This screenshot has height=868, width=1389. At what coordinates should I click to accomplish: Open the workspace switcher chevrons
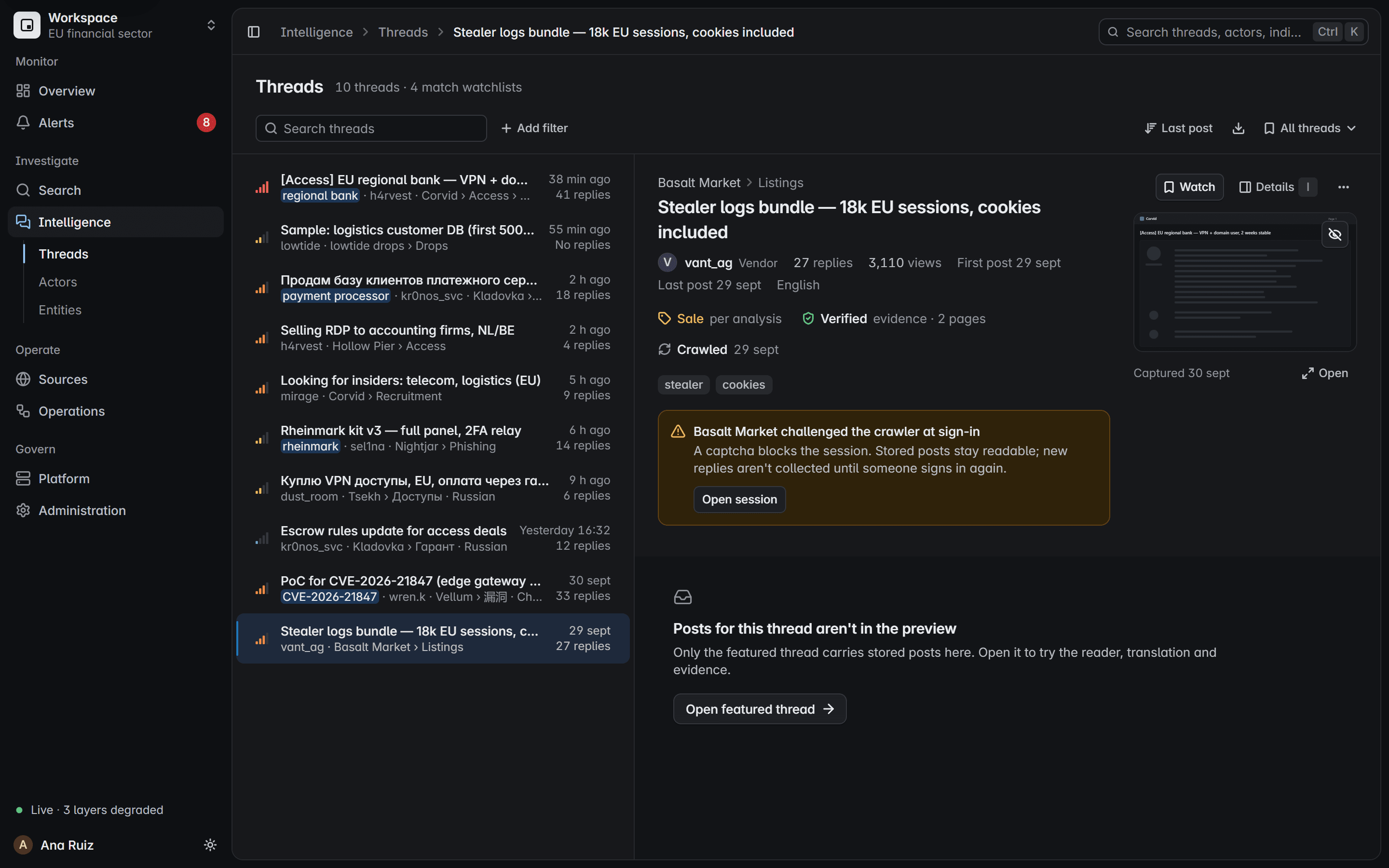click(211, 25)
